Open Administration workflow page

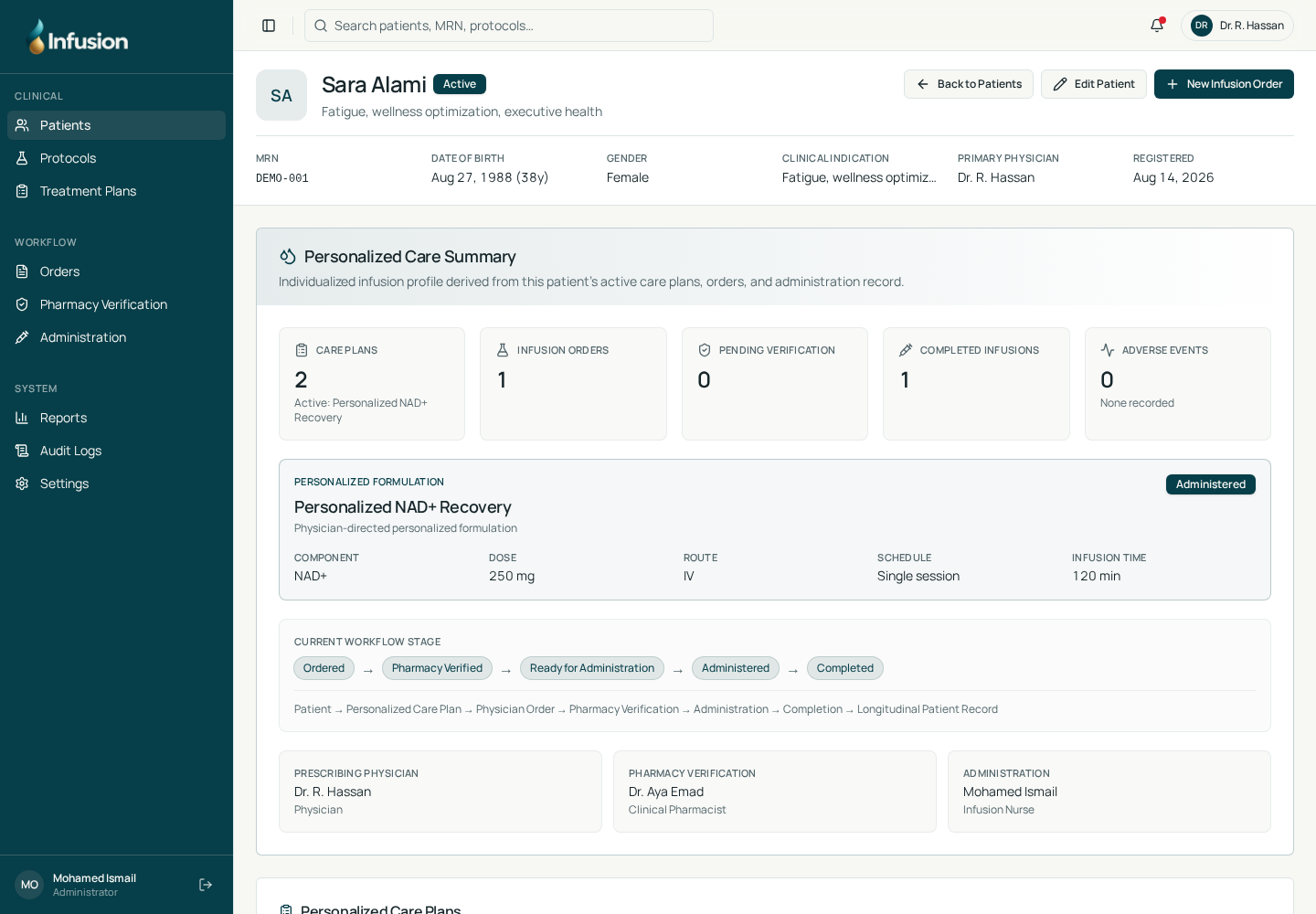116,337
